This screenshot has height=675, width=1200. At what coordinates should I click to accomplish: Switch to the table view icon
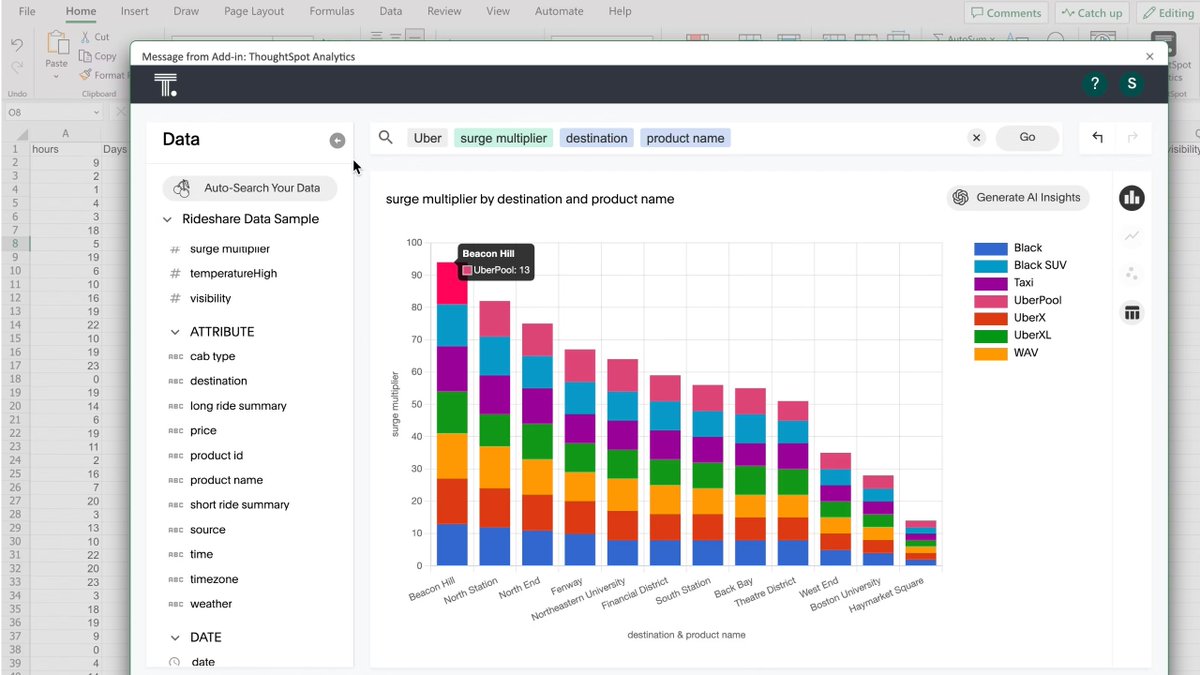tap(1132, 314)
